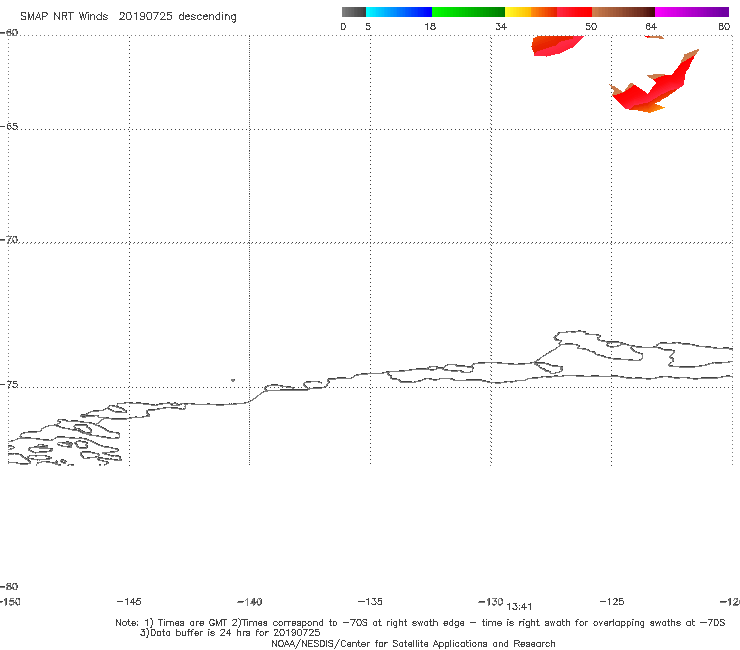Click the color bar label '34'
This screenshot has width=740, height=650.
click(501, 26)
